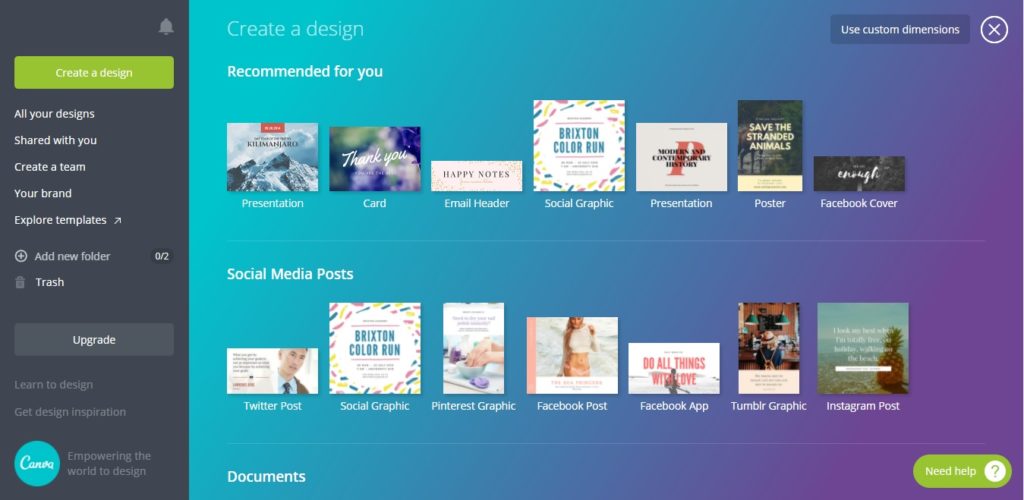Open Use custom dimensions

(899, 30)
